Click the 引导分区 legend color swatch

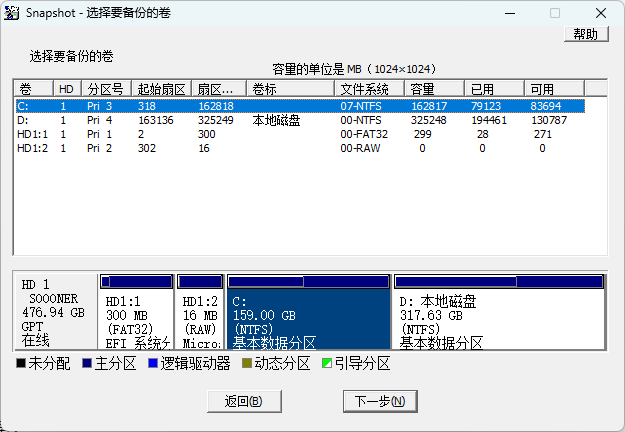326,364
